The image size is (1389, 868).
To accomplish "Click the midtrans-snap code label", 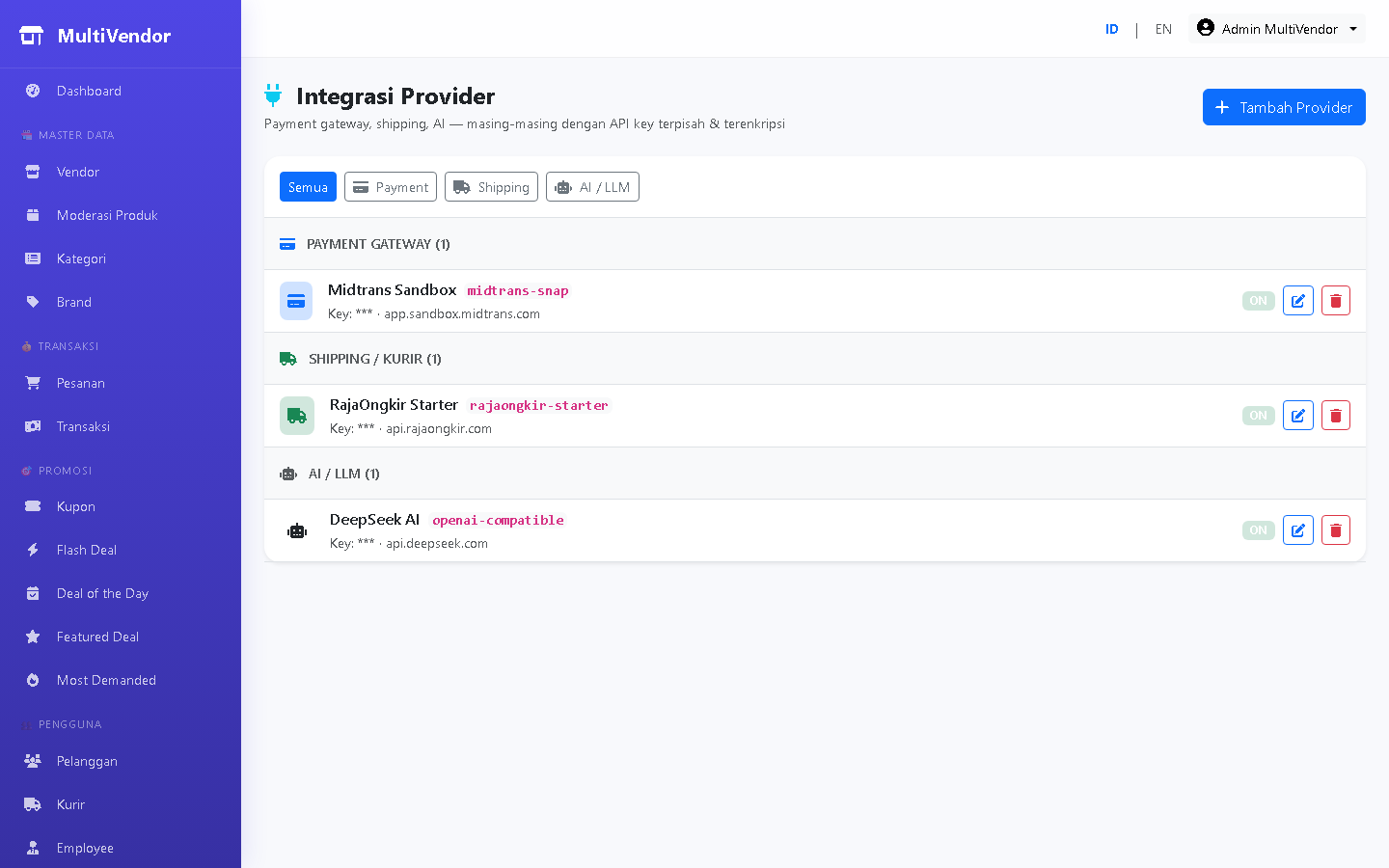I will click(518, 290).
